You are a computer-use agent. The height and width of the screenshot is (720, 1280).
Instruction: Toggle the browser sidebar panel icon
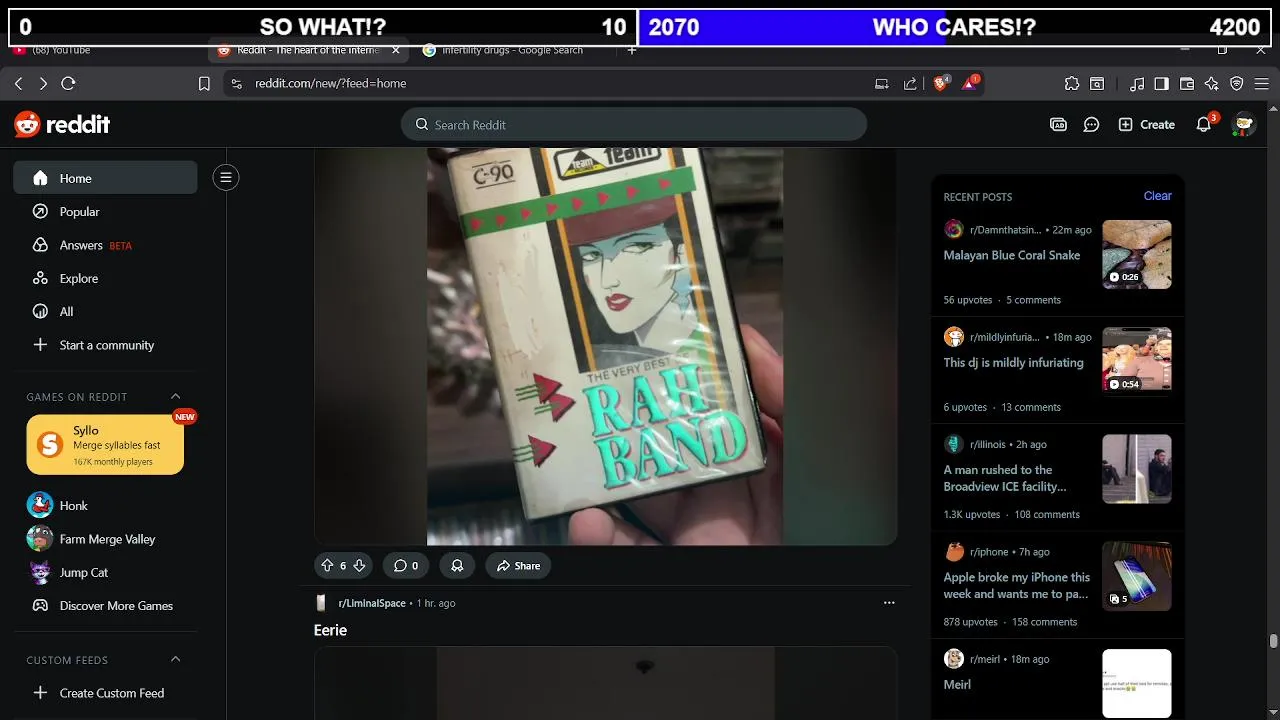click(1161, 84)
